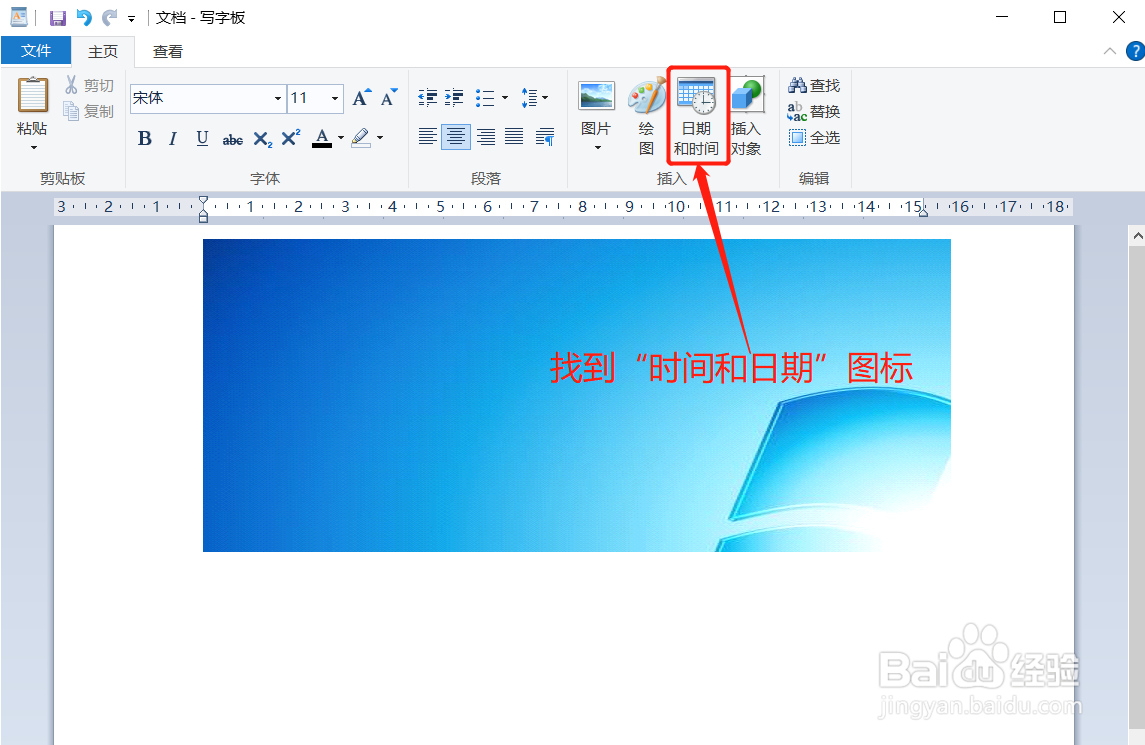Click the WordPad application icon in title bar
This screenshot has width=1145, height=745.
coord(18,17)
